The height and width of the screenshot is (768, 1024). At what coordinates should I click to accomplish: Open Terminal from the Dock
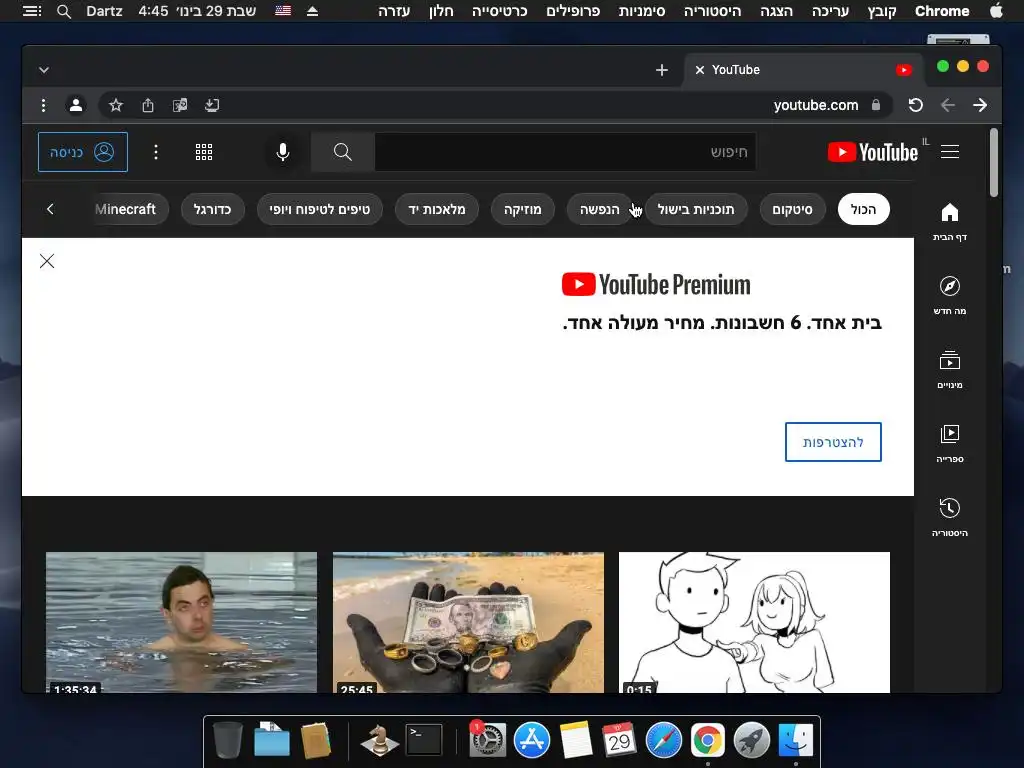coord(424,740)
